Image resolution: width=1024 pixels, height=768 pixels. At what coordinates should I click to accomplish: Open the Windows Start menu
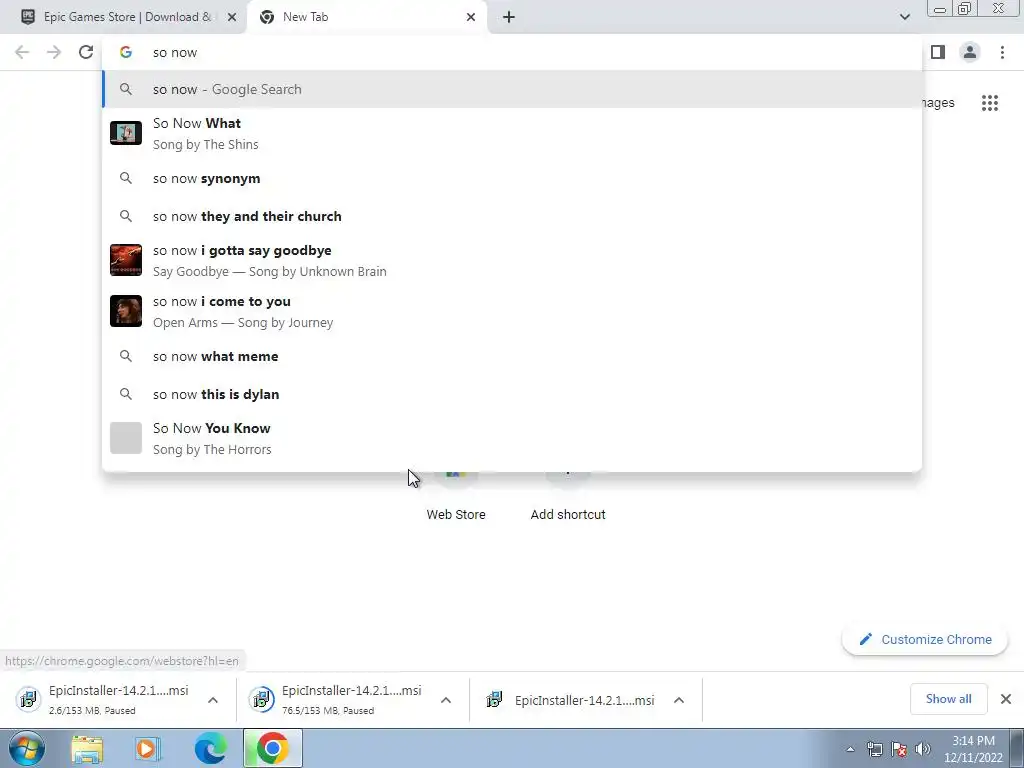(27, 748)
